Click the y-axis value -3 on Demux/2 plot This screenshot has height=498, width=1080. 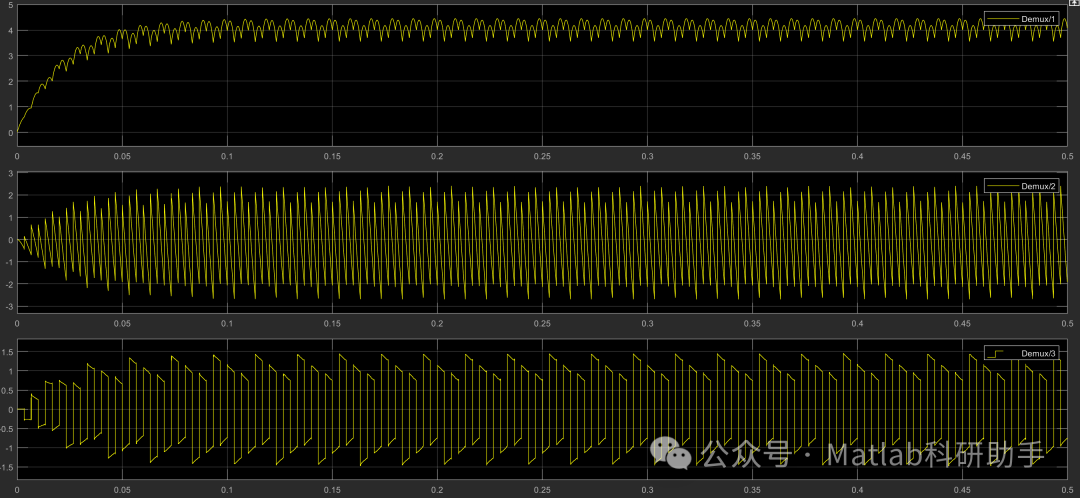point(8,306)
